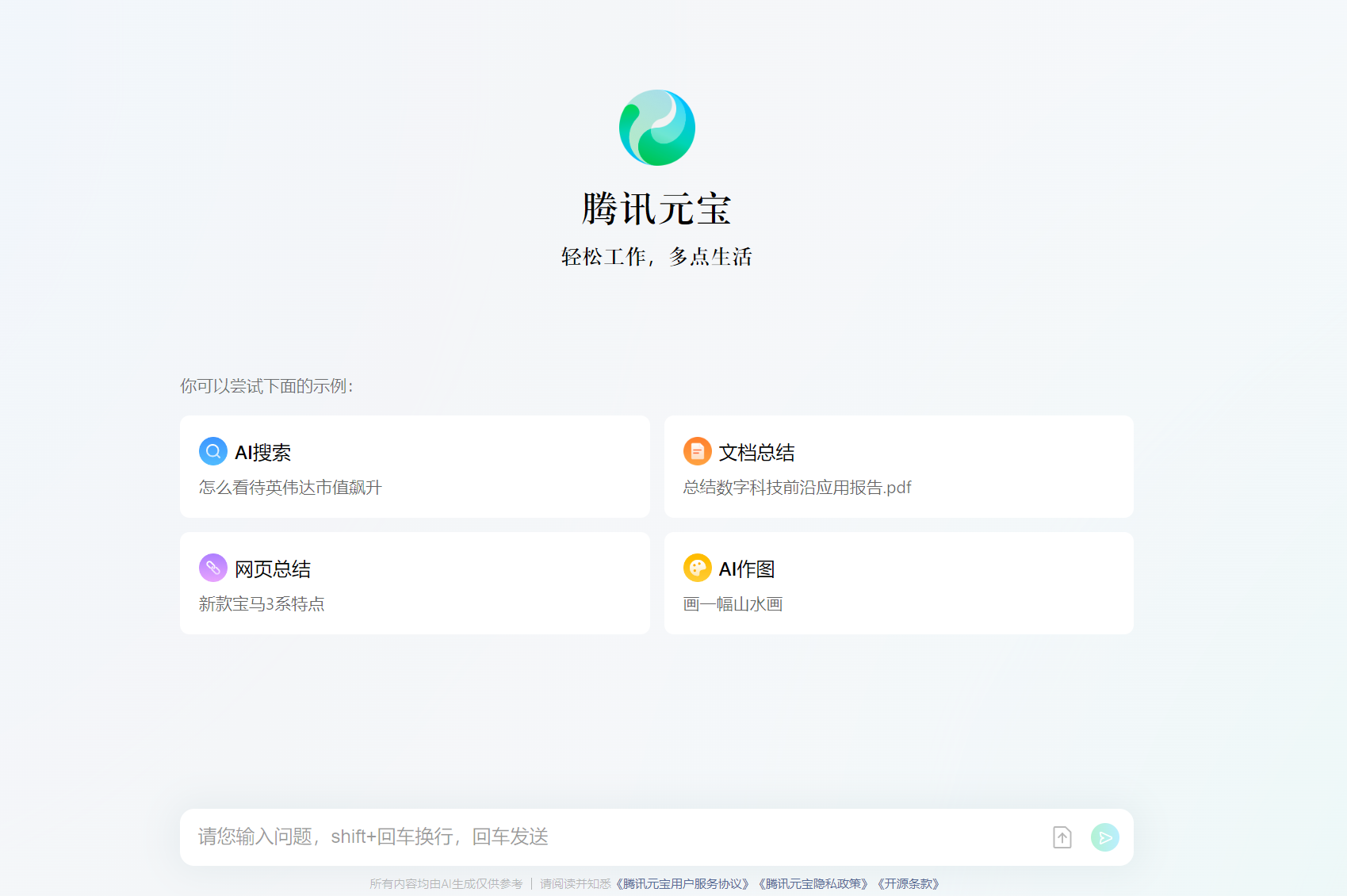
Task: Click text 你可以尝试下面的示例
Action: pos(266,385)
